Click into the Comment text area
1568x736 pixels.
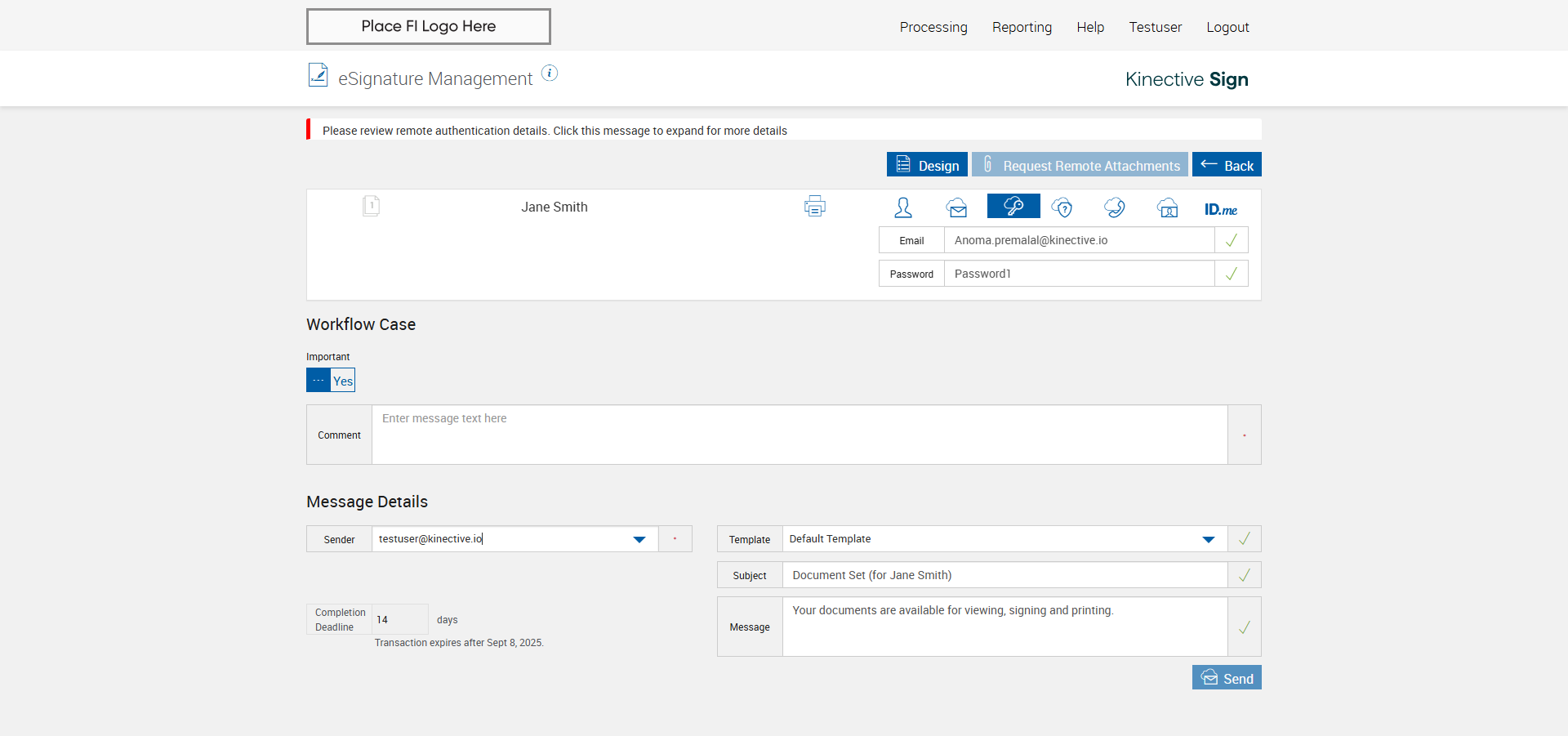click(799, 435)
